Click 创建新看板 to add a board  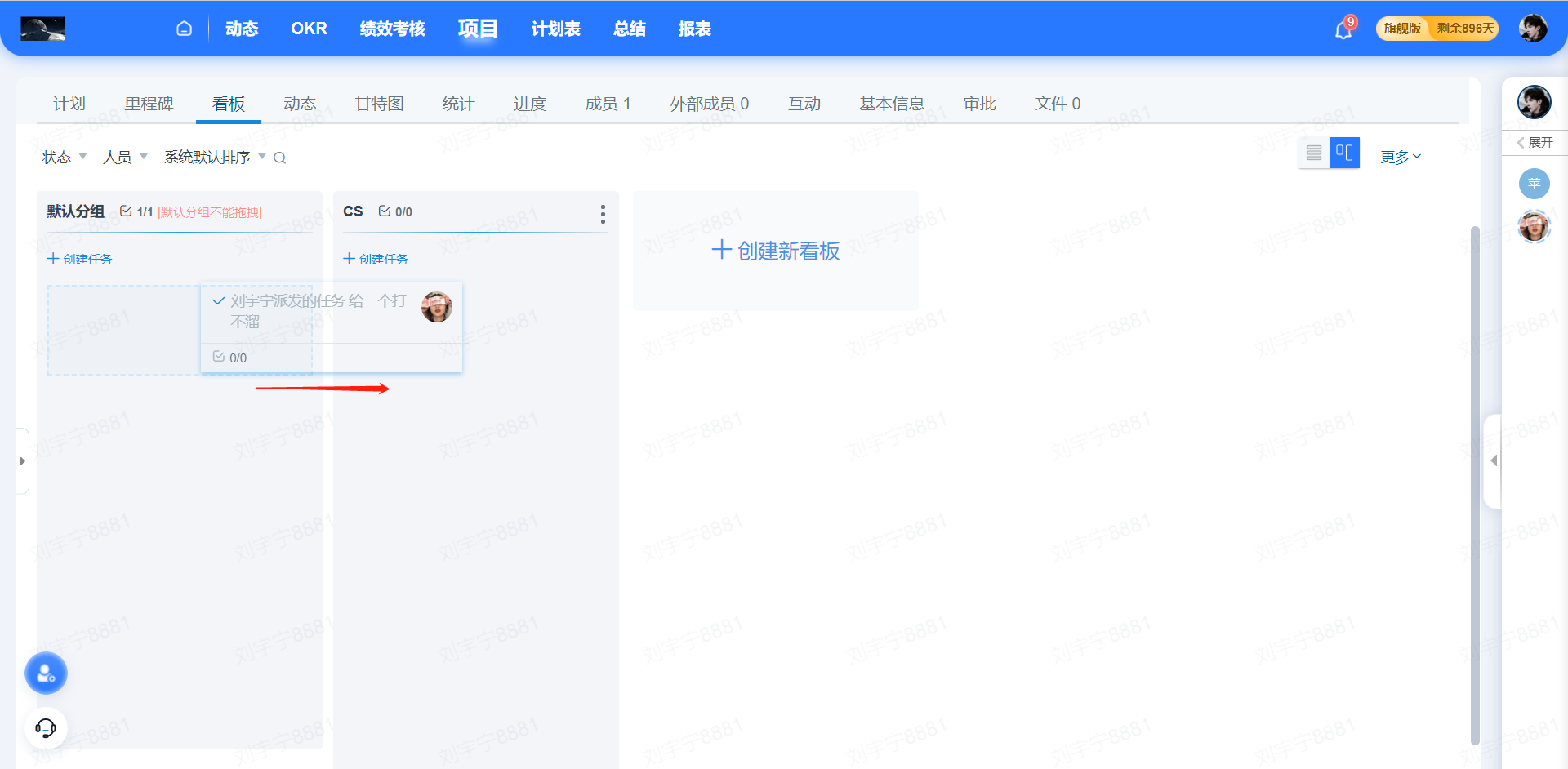point(775,251)
